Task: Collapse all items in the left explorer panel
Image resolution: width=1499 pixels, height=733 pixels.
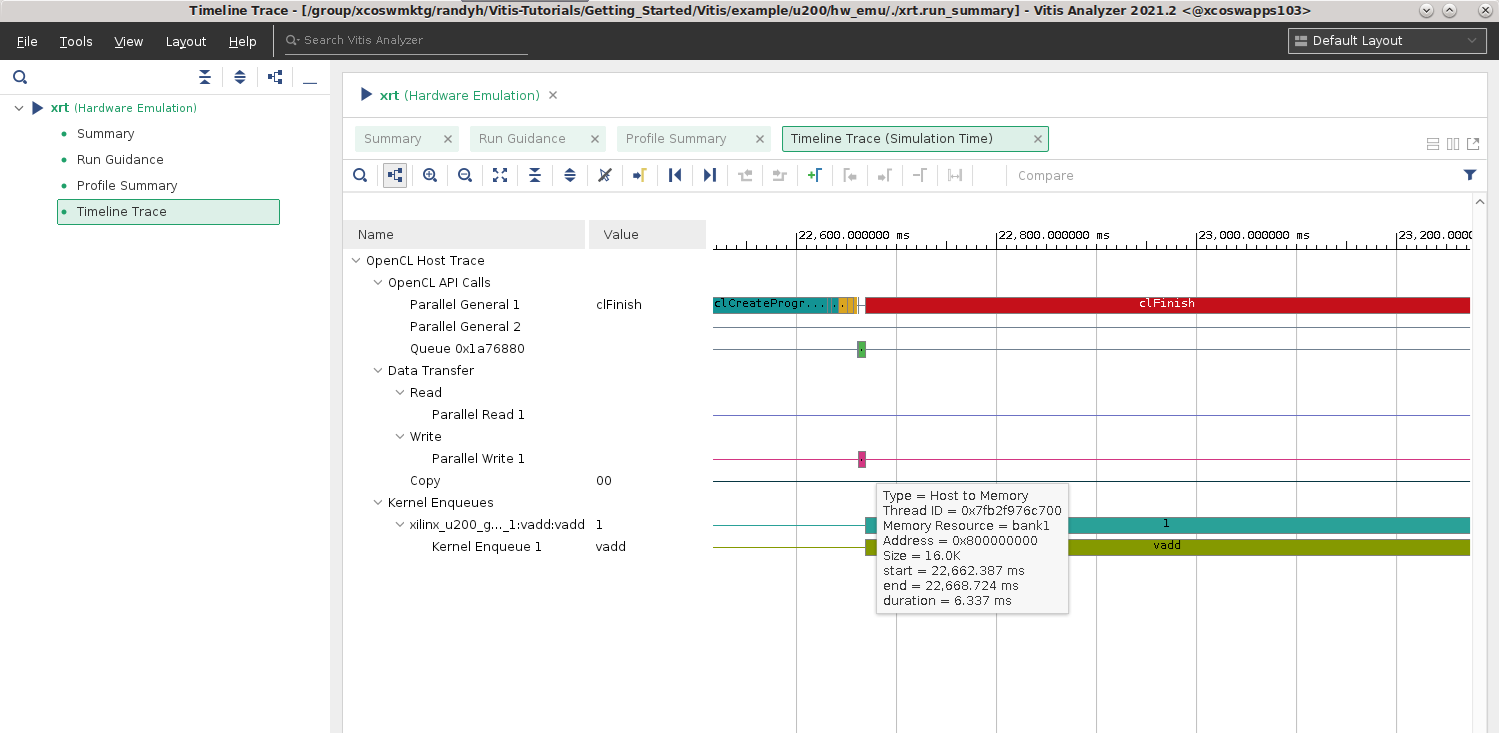Action: tap(205, 77)
